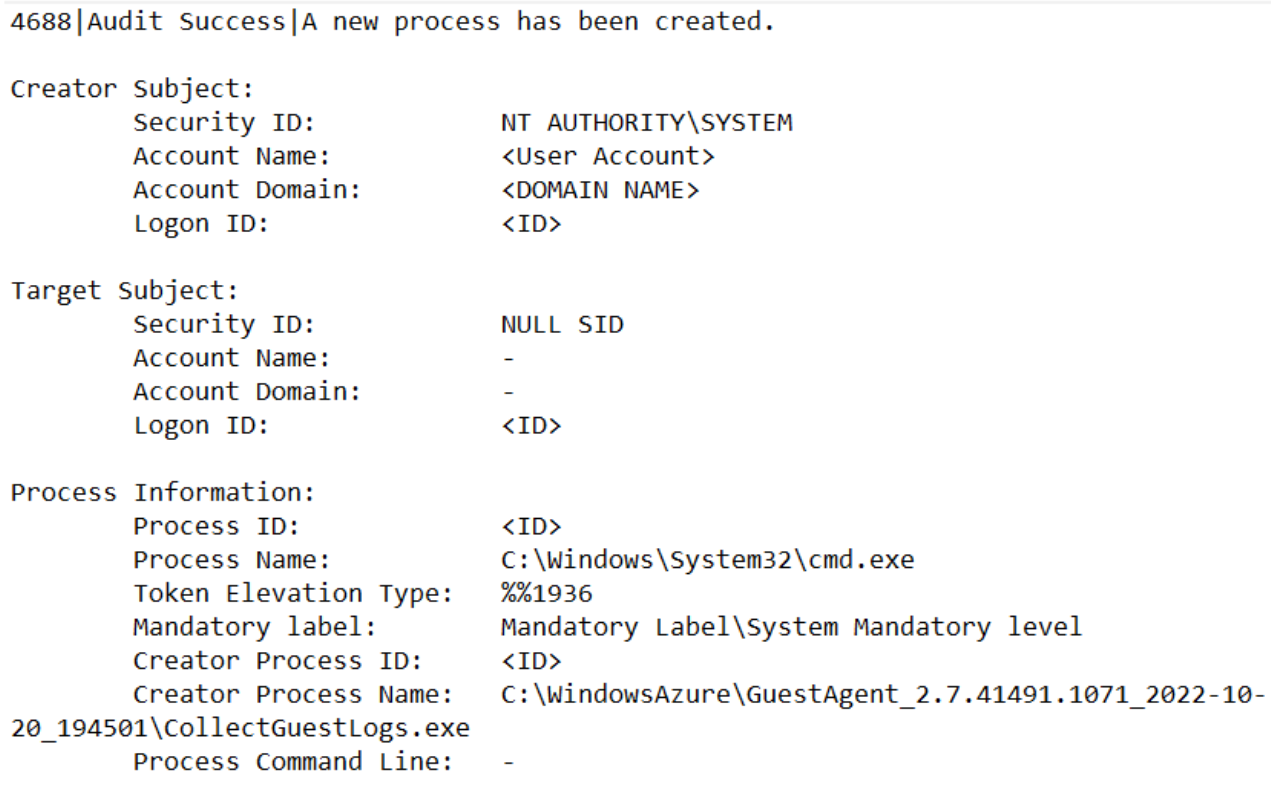This screenshot has height=787, width=1271.
Task: Click the "Creator Process Name:" label
Action: [293, 695]
